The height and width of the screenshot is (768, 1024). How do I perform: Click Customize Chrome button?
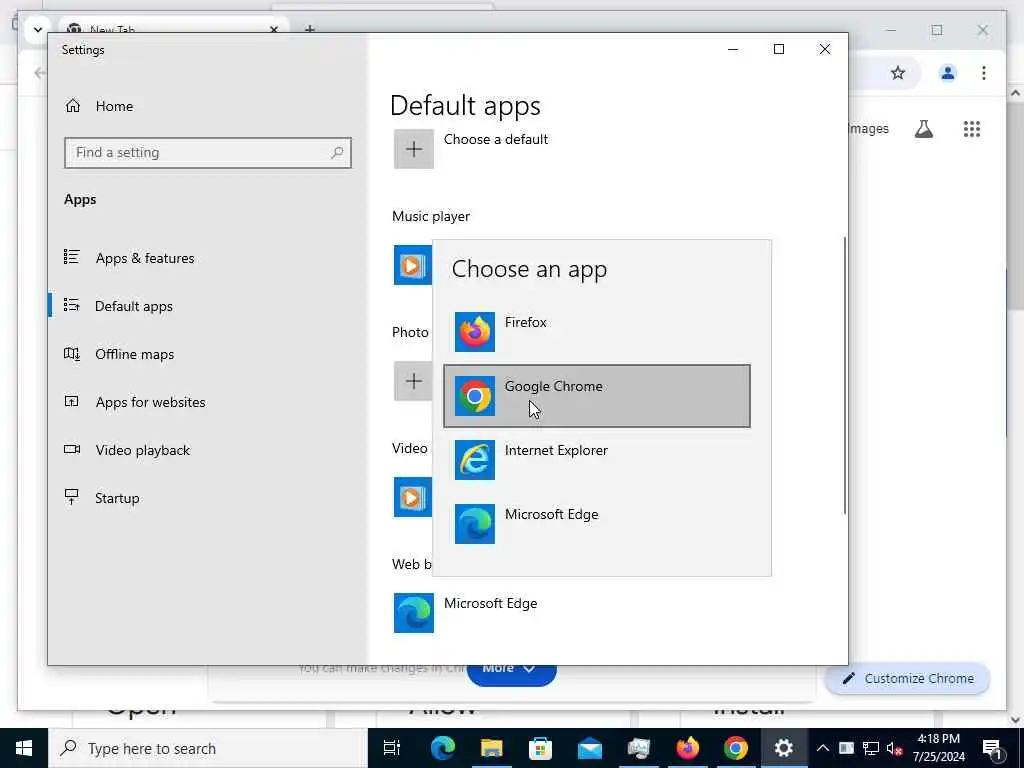(908, 679)
